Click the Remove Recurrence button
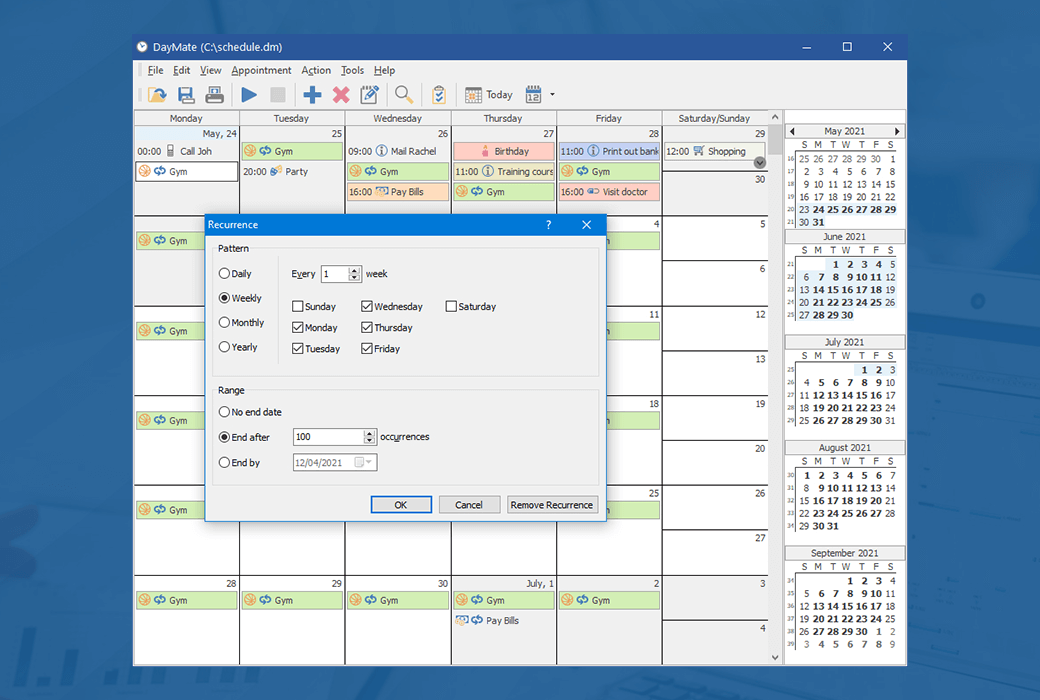This screenshot has height=700, width=1040. coord(552,505)
